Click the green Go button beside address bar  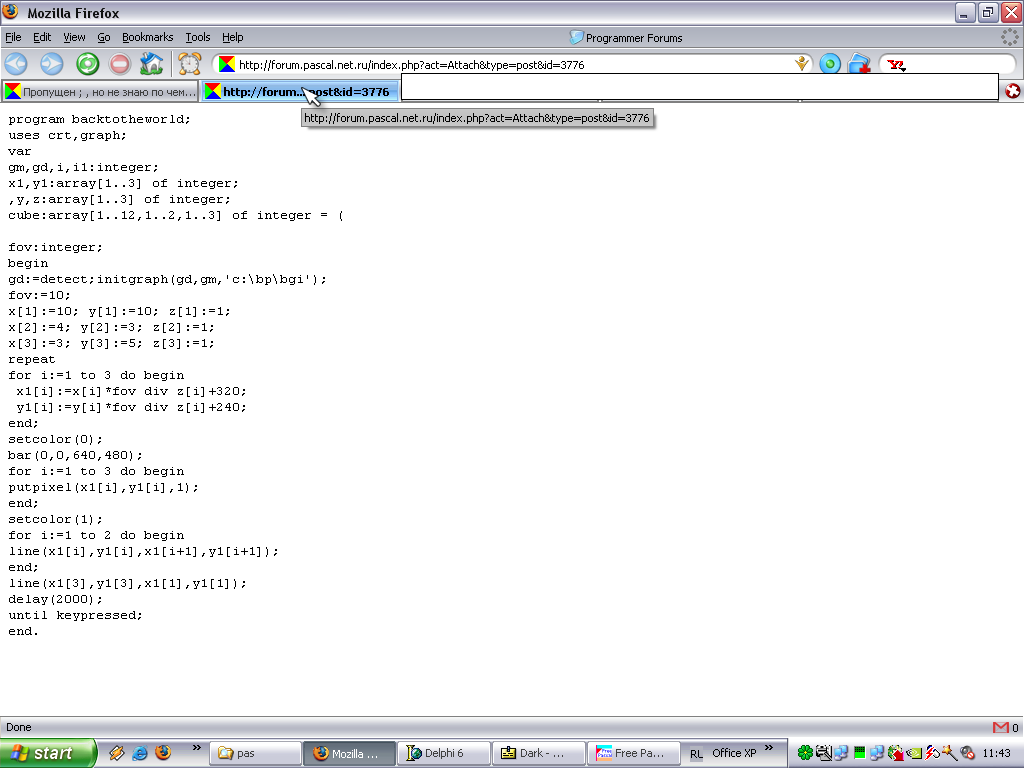coord(830,64)
